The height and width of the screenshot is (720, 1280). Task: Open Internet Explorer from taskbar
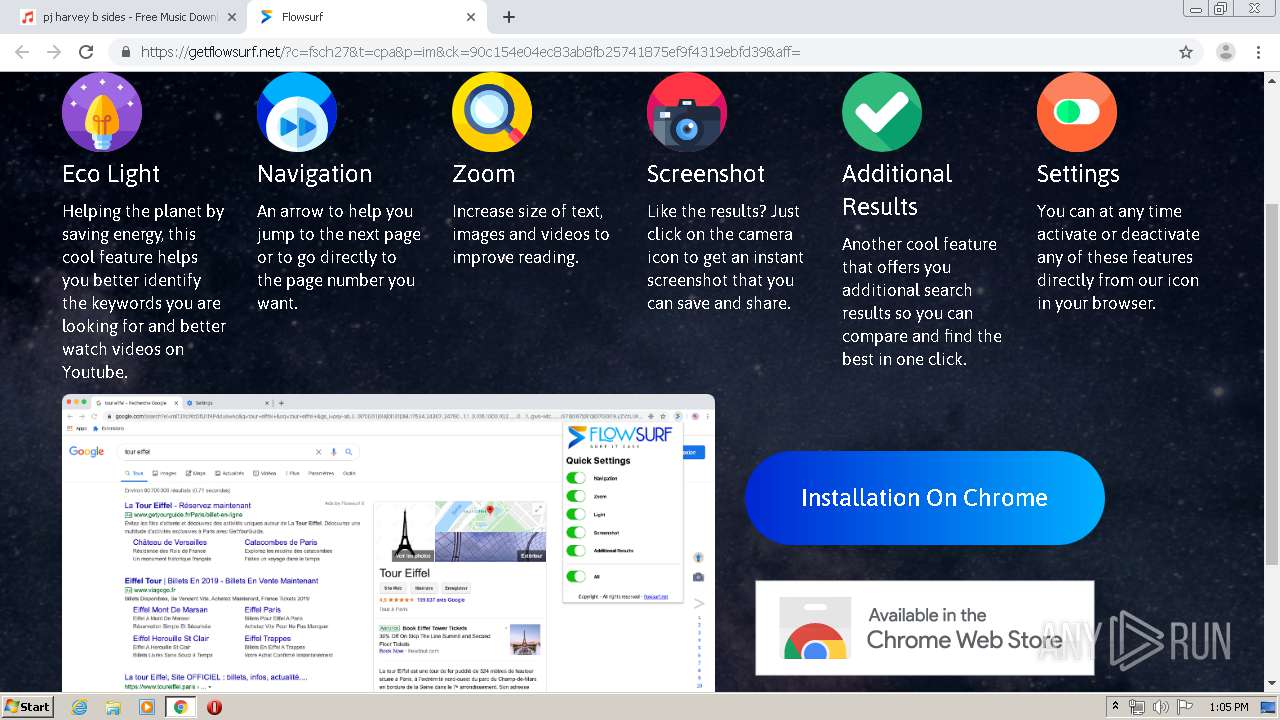click(80, 707)
